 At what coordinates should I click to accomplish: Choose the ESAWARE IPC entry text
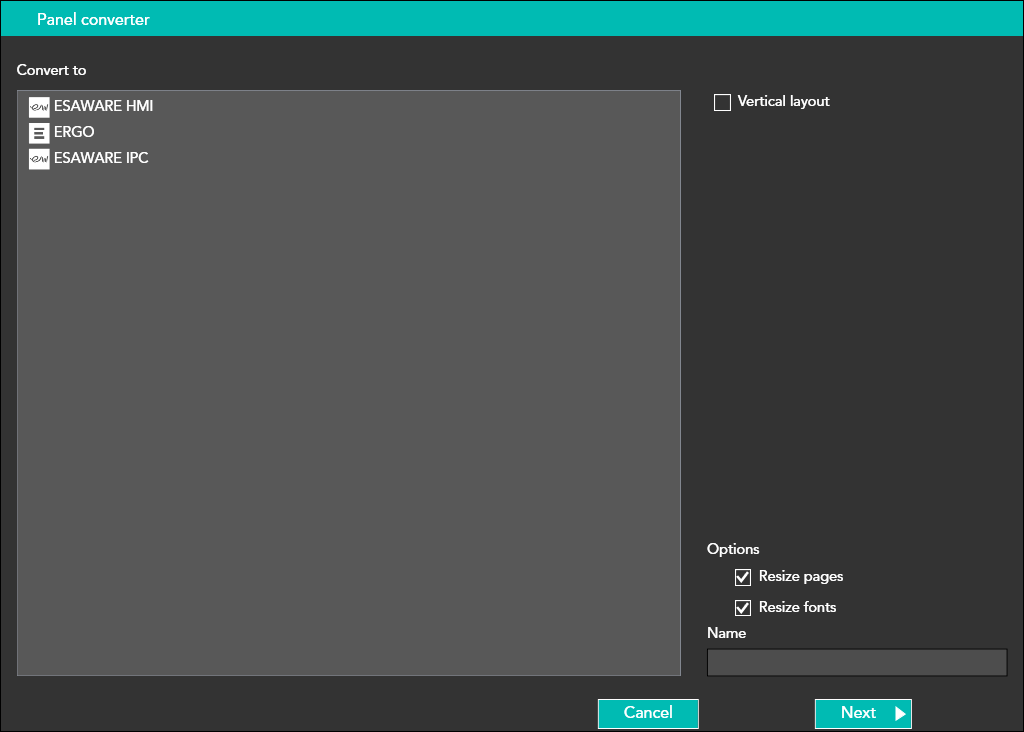click(101, 158)
